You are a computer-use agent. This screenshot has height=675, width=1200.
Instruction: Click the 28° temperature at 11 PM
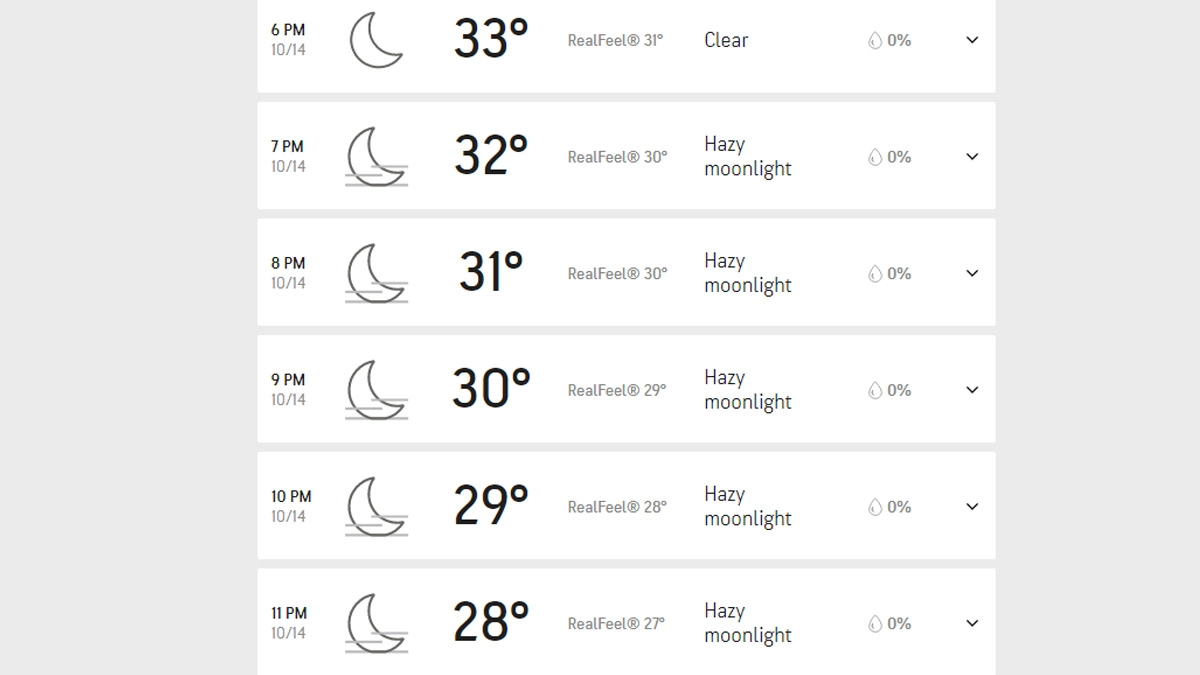[490, 622]
